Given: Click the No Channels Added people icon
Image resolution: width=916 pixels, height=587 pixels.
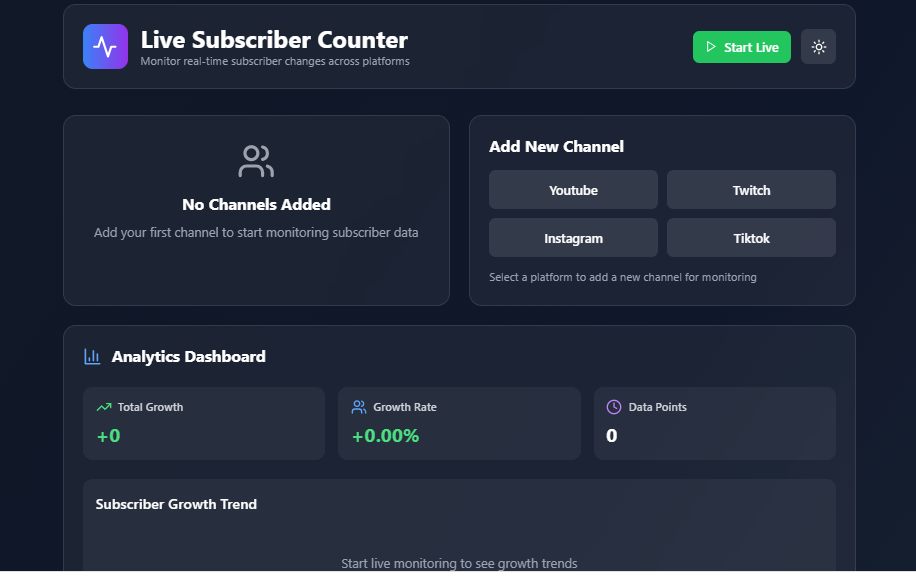Looking at the screenshot, I should (256, 160).
